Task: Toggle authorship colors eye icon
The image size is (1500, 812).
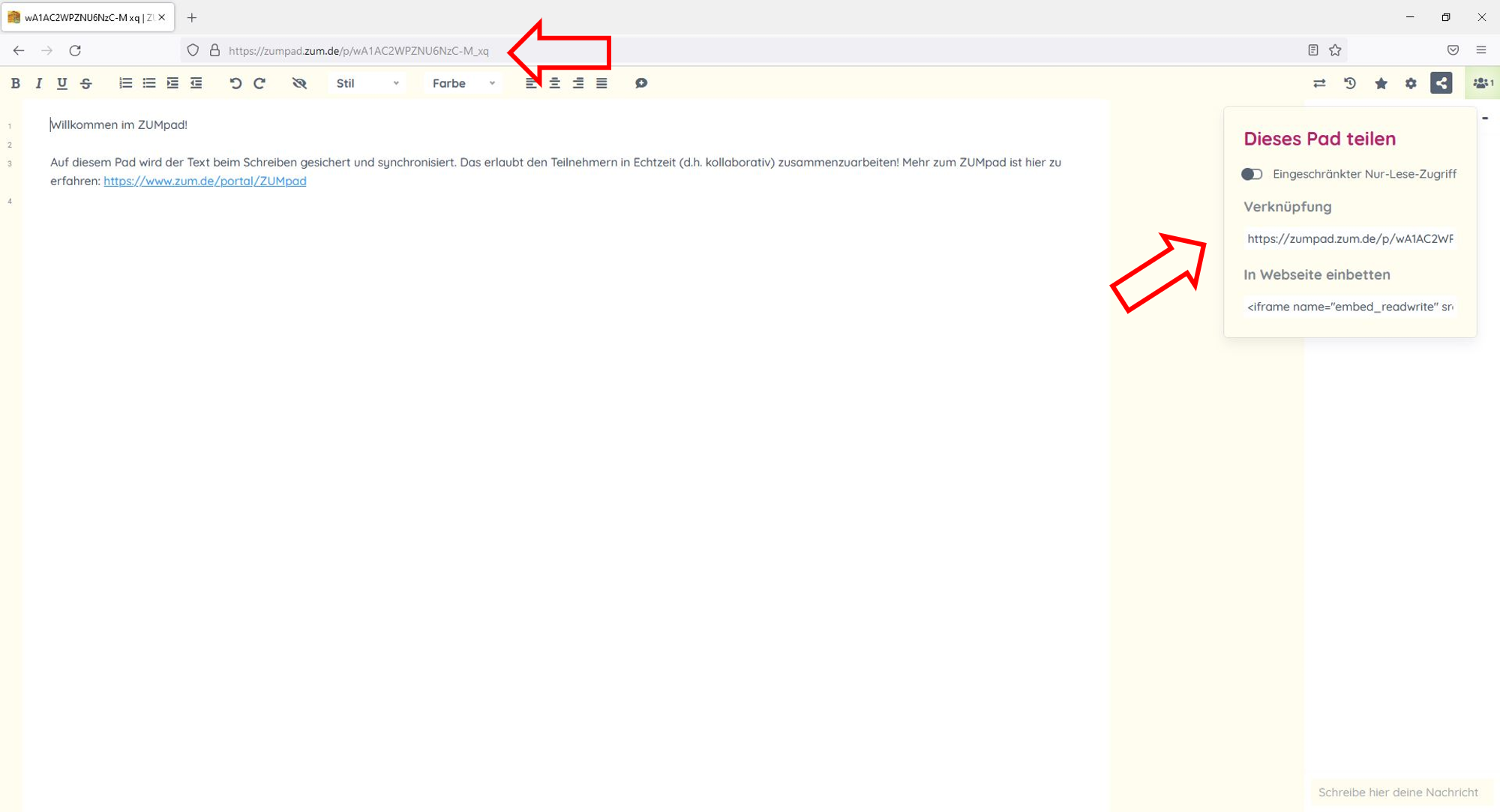Action: point(299,83)
